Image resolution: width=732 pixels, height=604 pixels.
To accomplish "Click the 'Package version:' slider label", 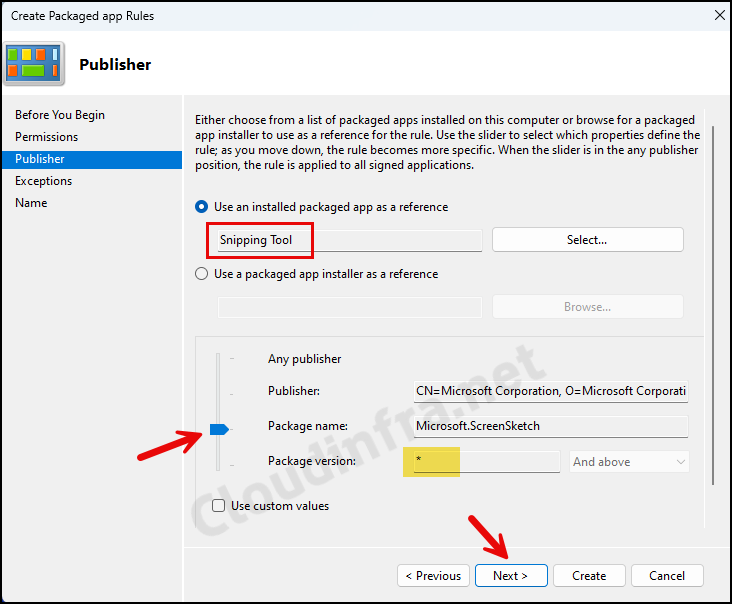I will [312, 461].
